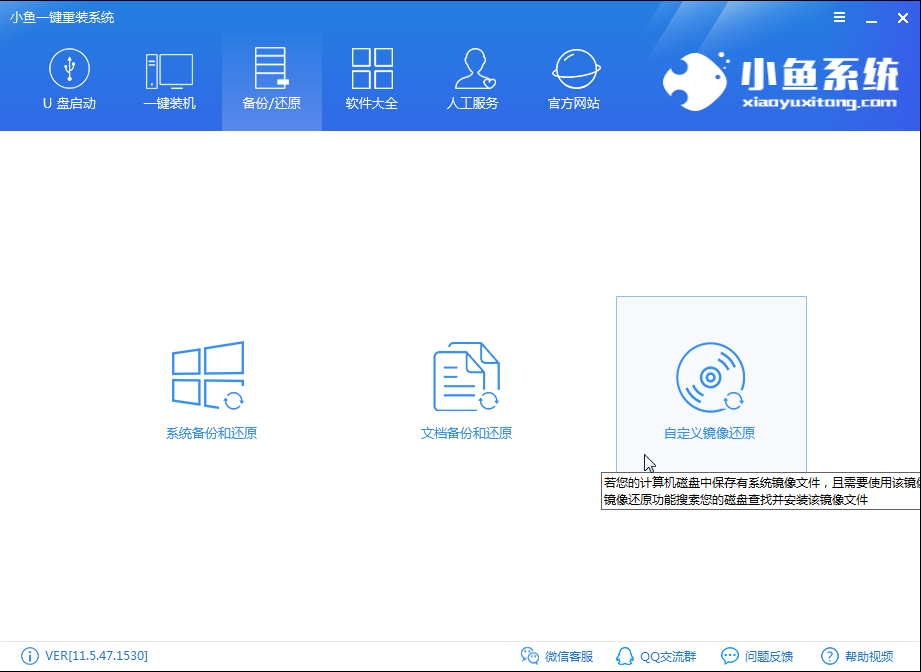Select the U盘启动 USB boot icon
Screen dimensions: 921x672
(x=67, y=78)
